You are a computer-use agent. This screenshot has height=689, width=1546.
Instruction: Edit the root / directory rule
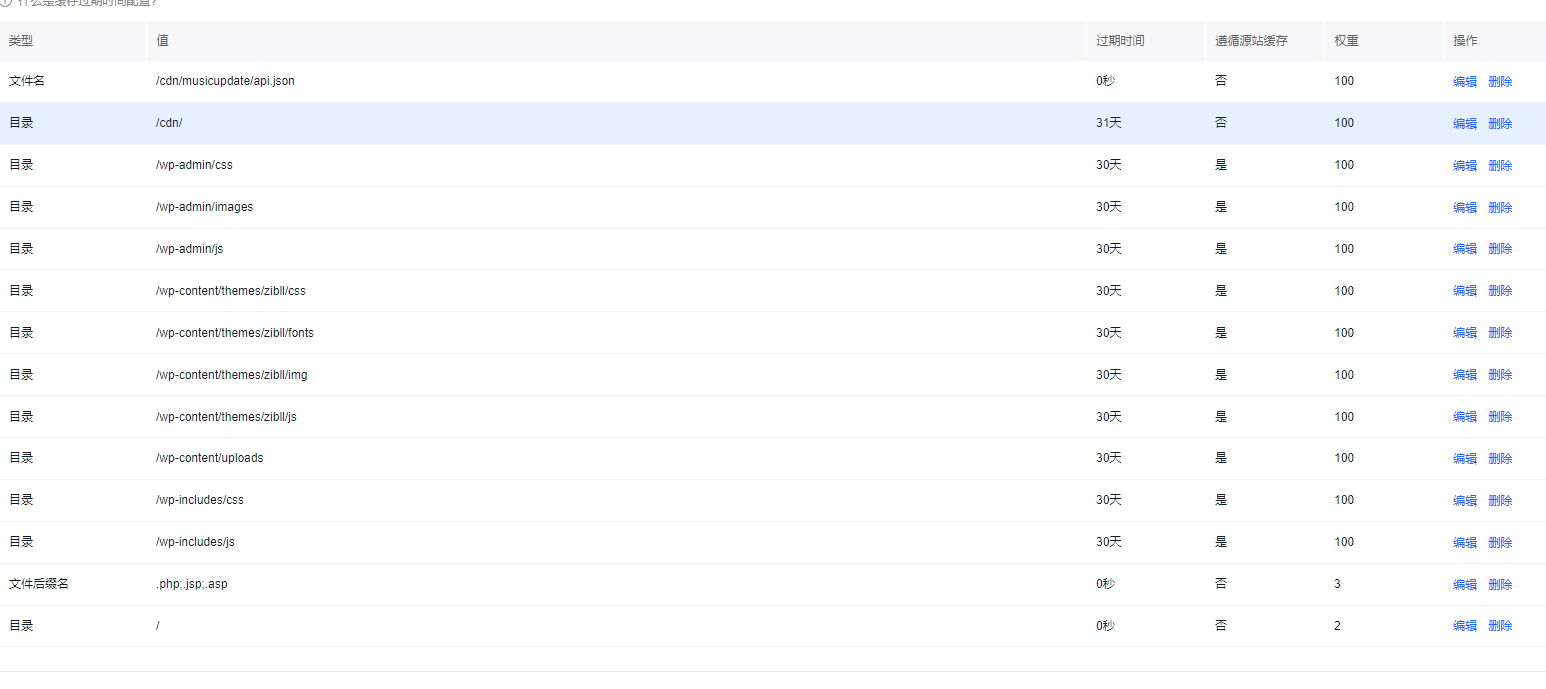[x=1464, y=626]
